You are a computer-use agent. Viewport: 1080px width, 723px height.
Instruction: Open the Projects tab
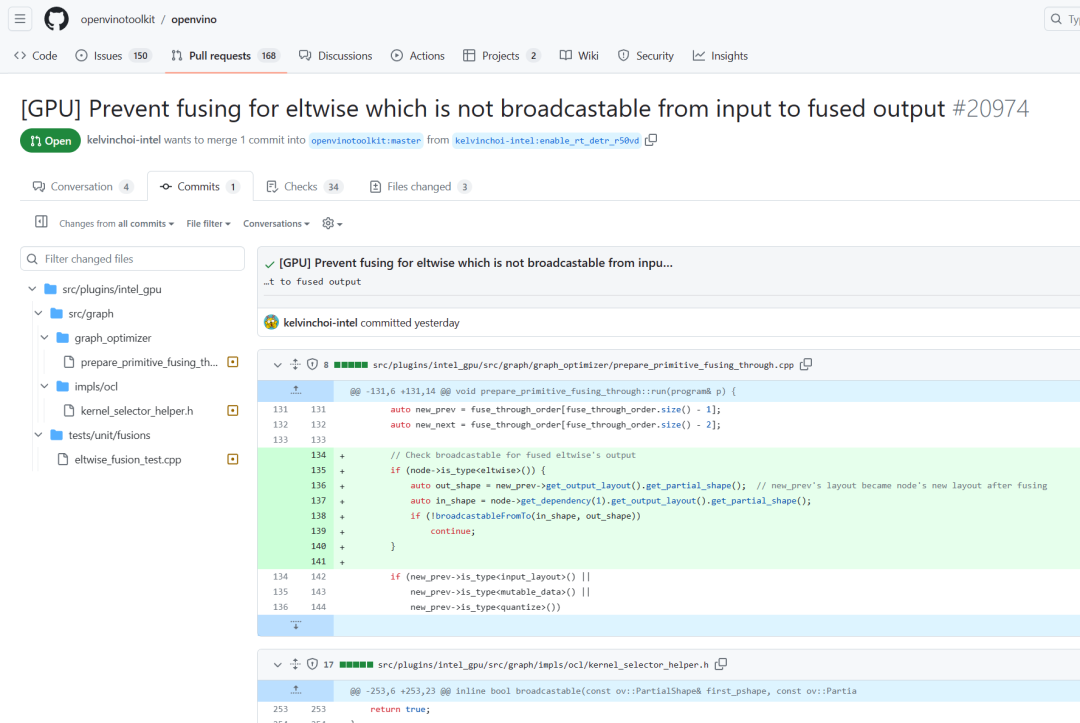(x=501, y=56)
